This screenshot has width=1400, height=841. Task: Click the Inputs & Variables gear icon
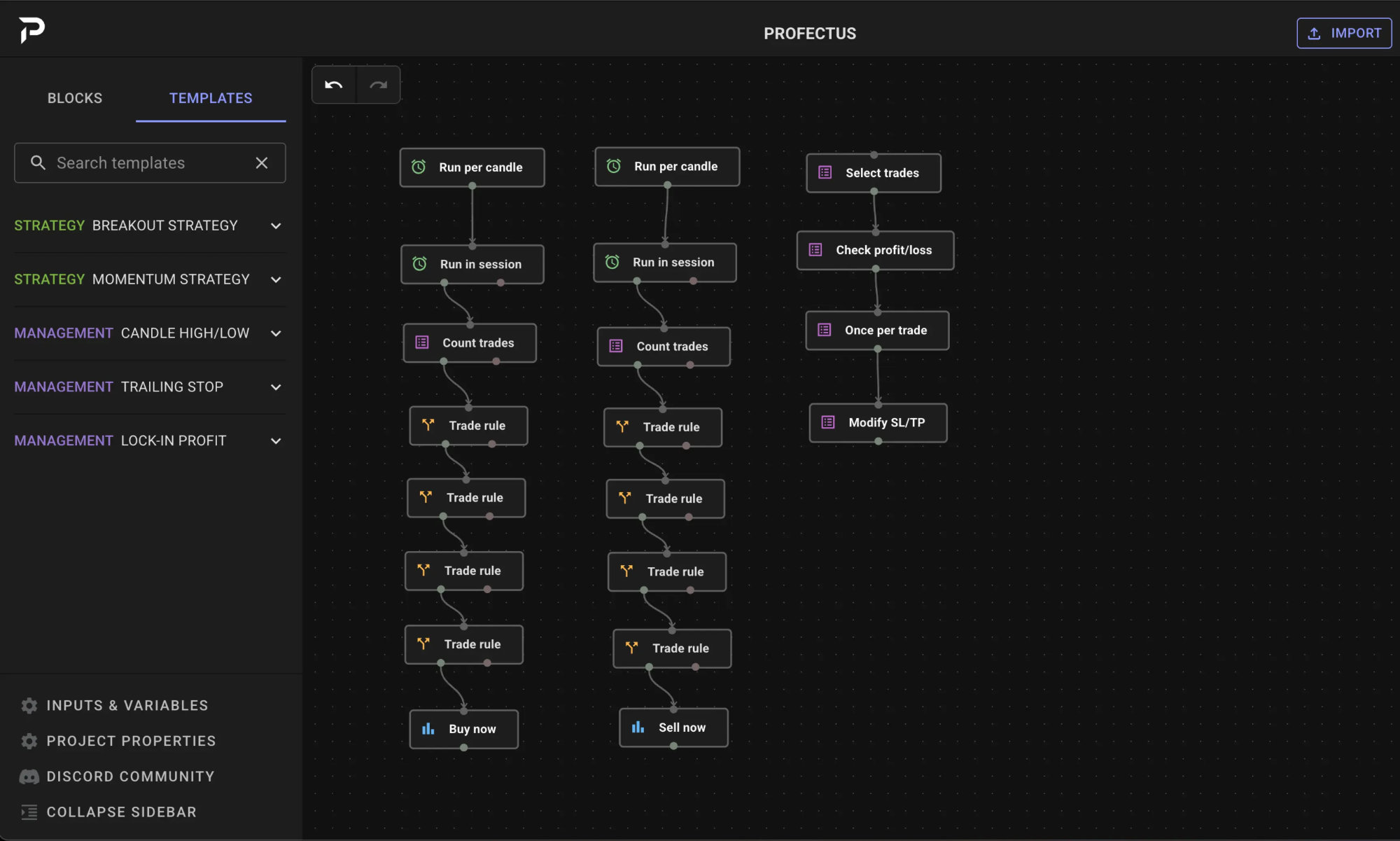coord(29,706)
